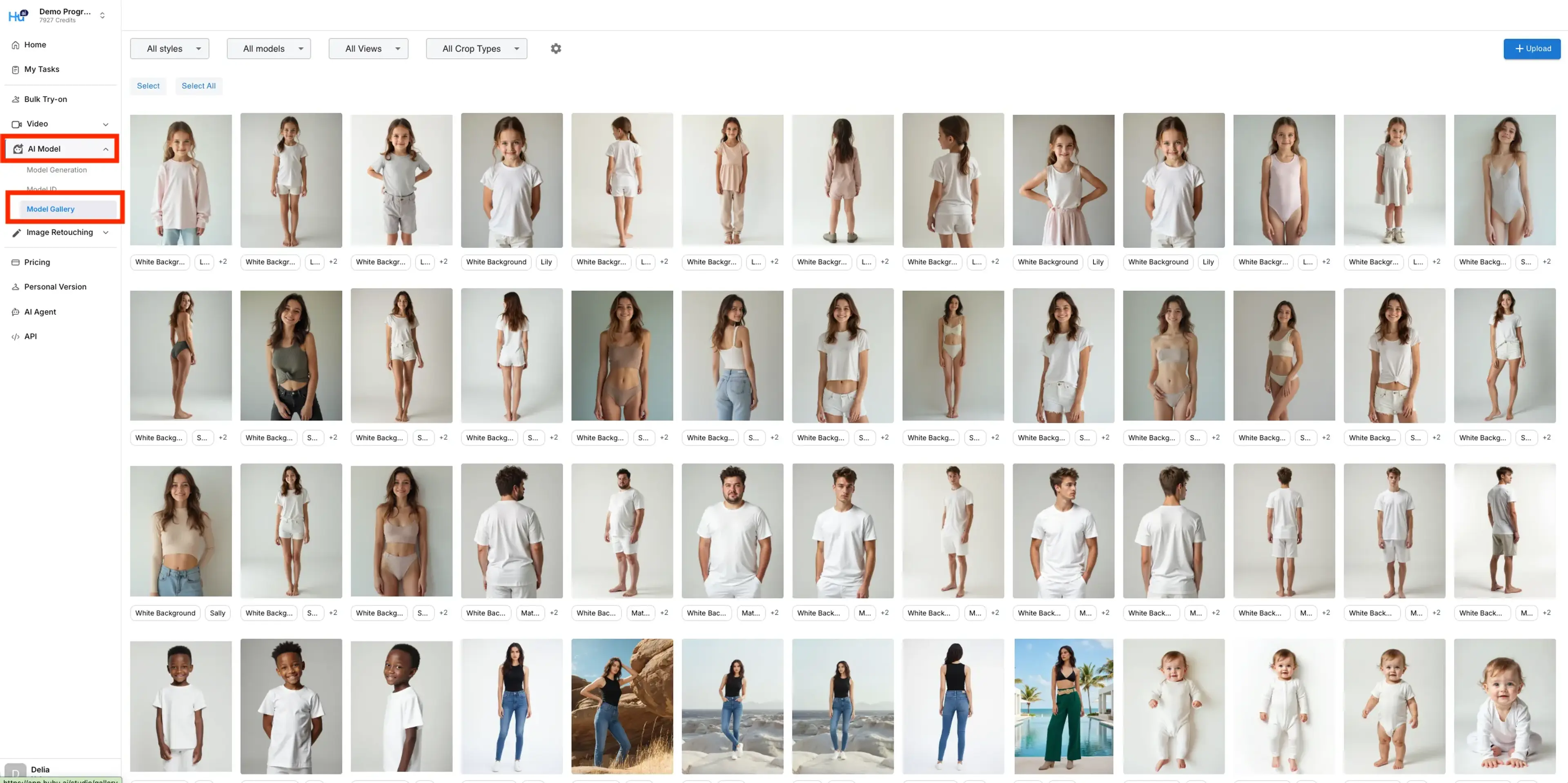Click the Pricing card icon

pos(16,262)
